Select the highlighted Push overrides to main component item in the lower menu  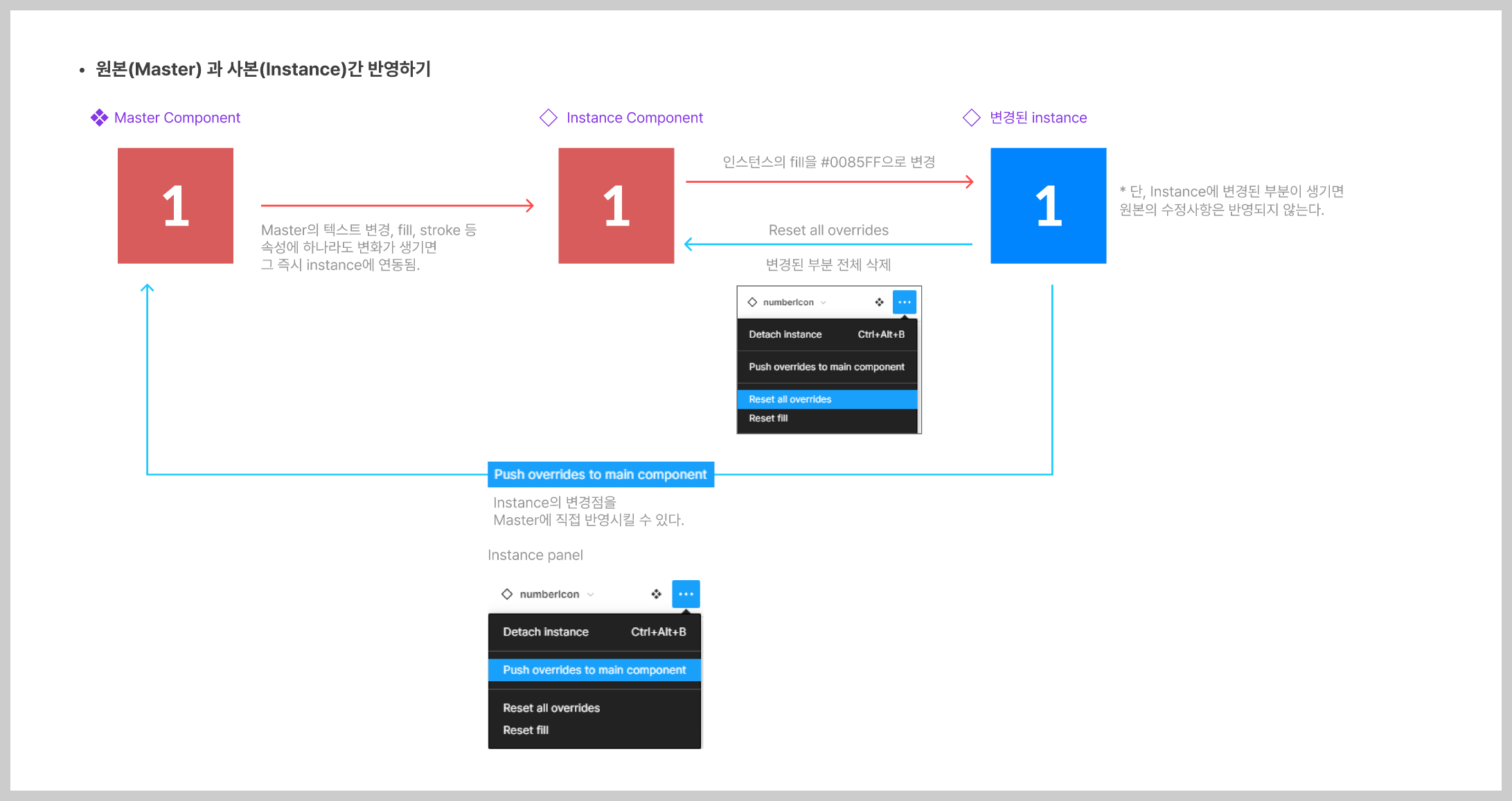(x=594, y=670)
